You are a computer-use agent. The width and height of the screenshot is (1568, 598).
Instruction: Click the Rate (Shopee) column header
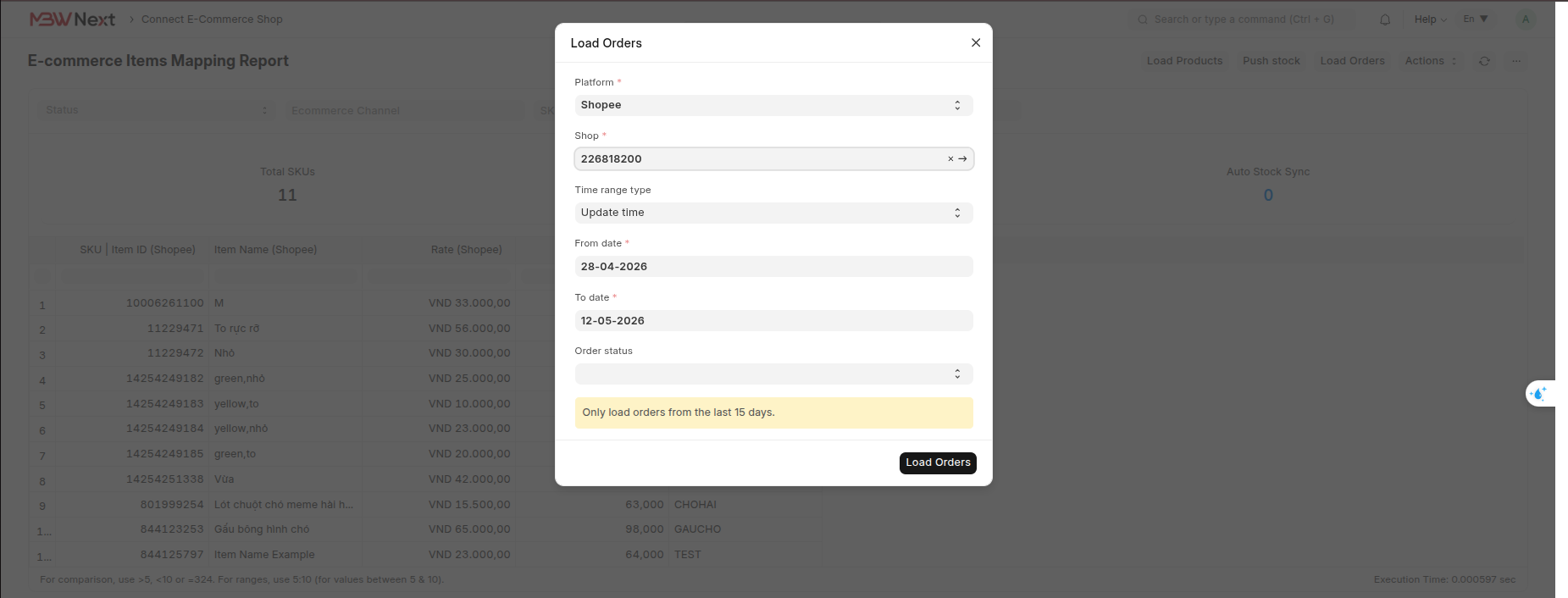(x=466, y=250)
